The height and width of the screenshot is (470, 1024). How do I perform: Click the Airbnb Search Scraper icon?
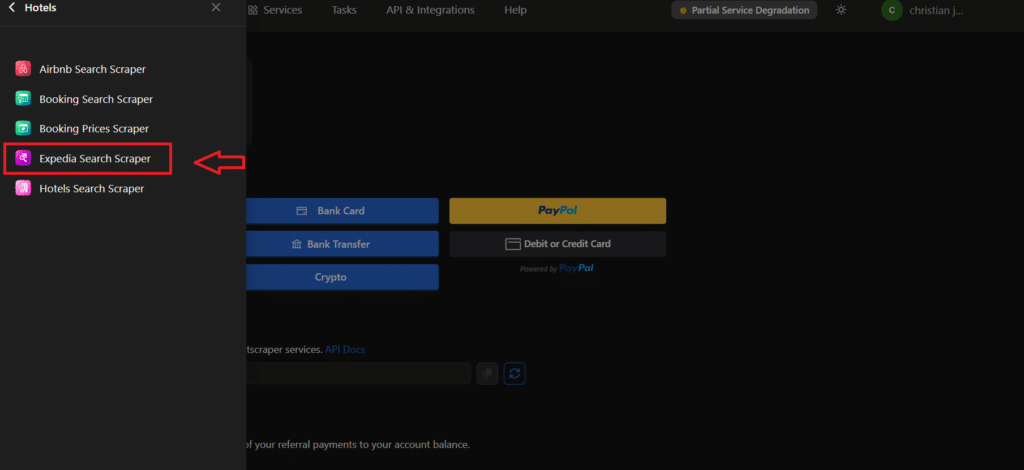pos(23,69)
